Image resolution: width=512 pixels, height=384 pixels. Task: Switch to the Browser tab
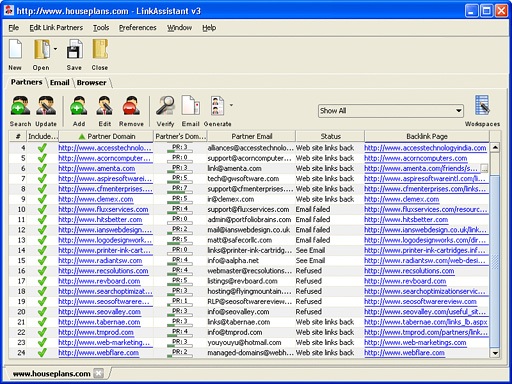91,82
